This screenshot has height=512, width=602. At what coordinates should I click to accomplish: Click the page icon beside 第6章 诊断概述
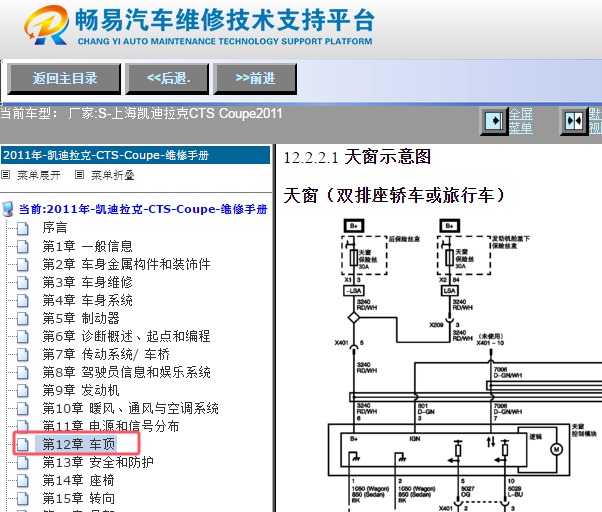tap(23, 336)
